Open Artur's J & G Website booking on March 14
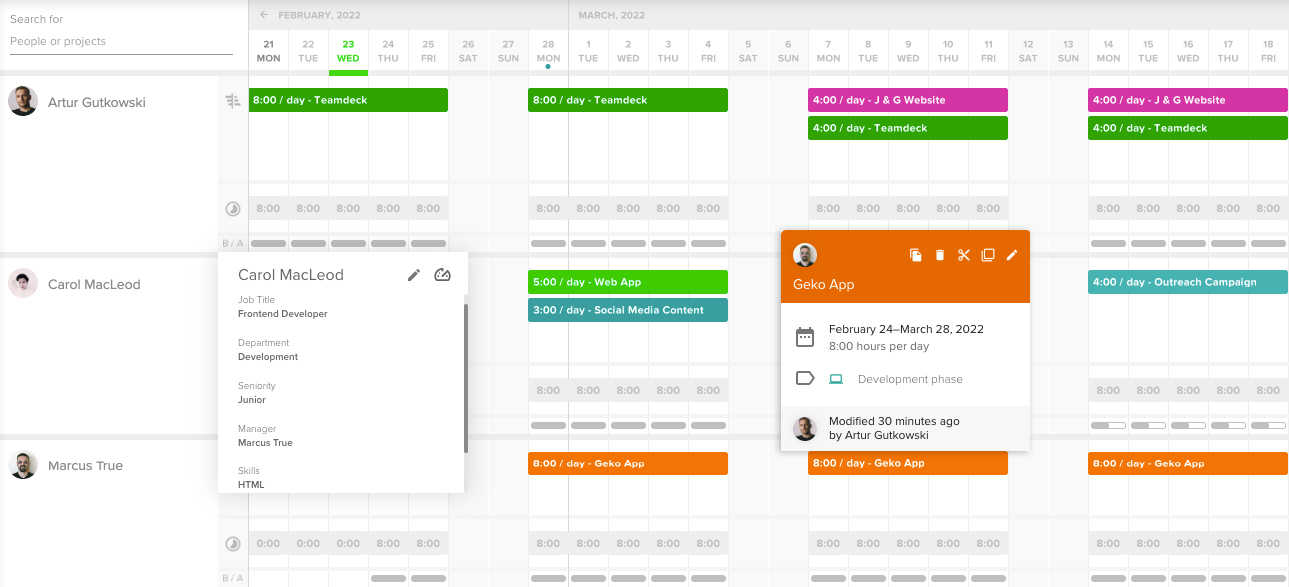Screen dimensions: 1289x587 [x=1188, y=100]
